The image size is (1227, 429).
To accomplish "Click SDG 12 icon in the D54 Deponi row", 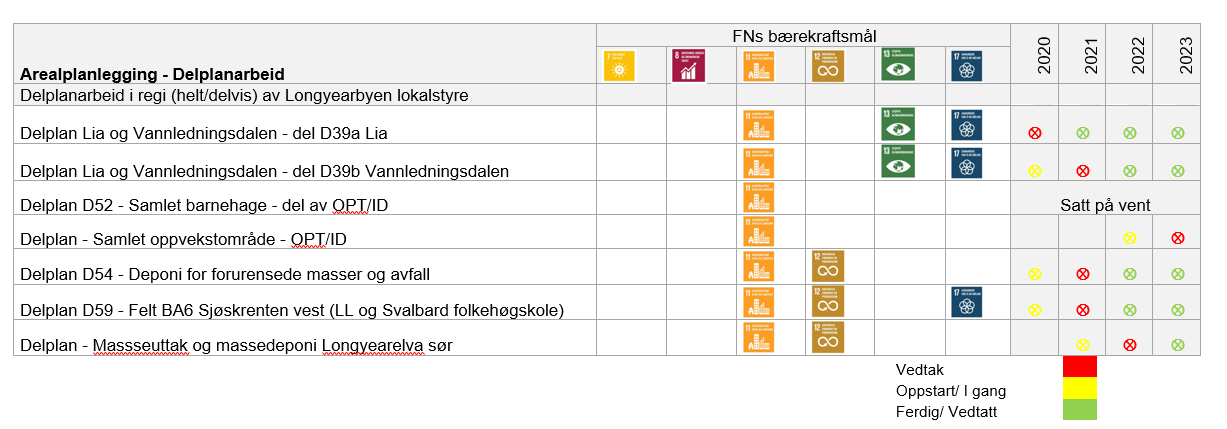I will pos(828,265).
